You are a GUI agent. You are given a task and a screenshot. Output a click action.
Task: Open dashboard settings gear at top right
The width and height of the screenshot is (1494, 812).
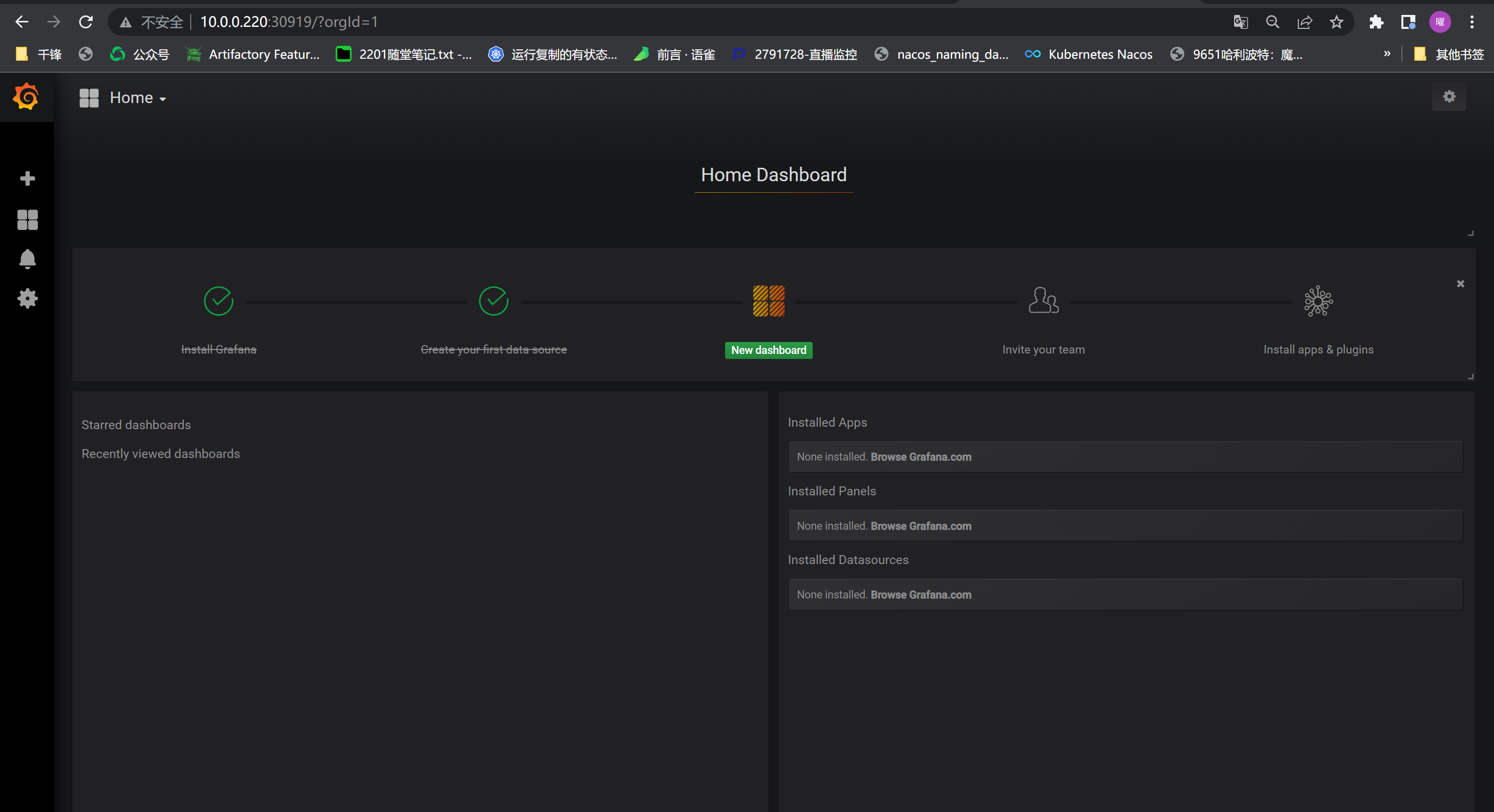[1449, 96]
